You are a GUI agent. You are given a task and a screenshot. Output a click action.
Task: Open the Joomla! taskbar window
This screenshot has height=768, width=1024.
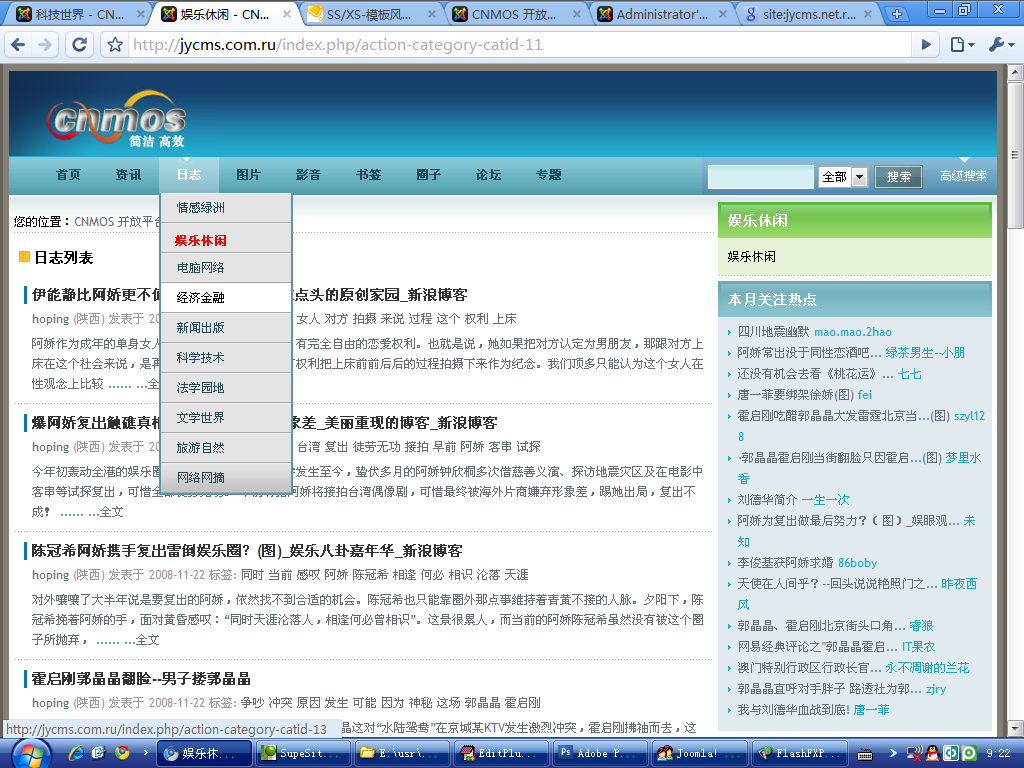pos(700,754)
